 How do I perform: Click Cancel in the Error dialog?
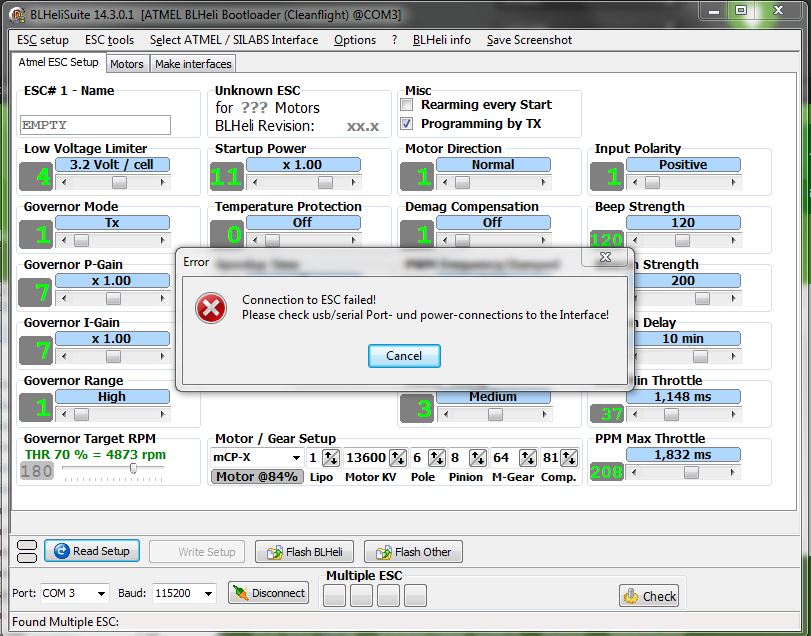click(404, 356)
